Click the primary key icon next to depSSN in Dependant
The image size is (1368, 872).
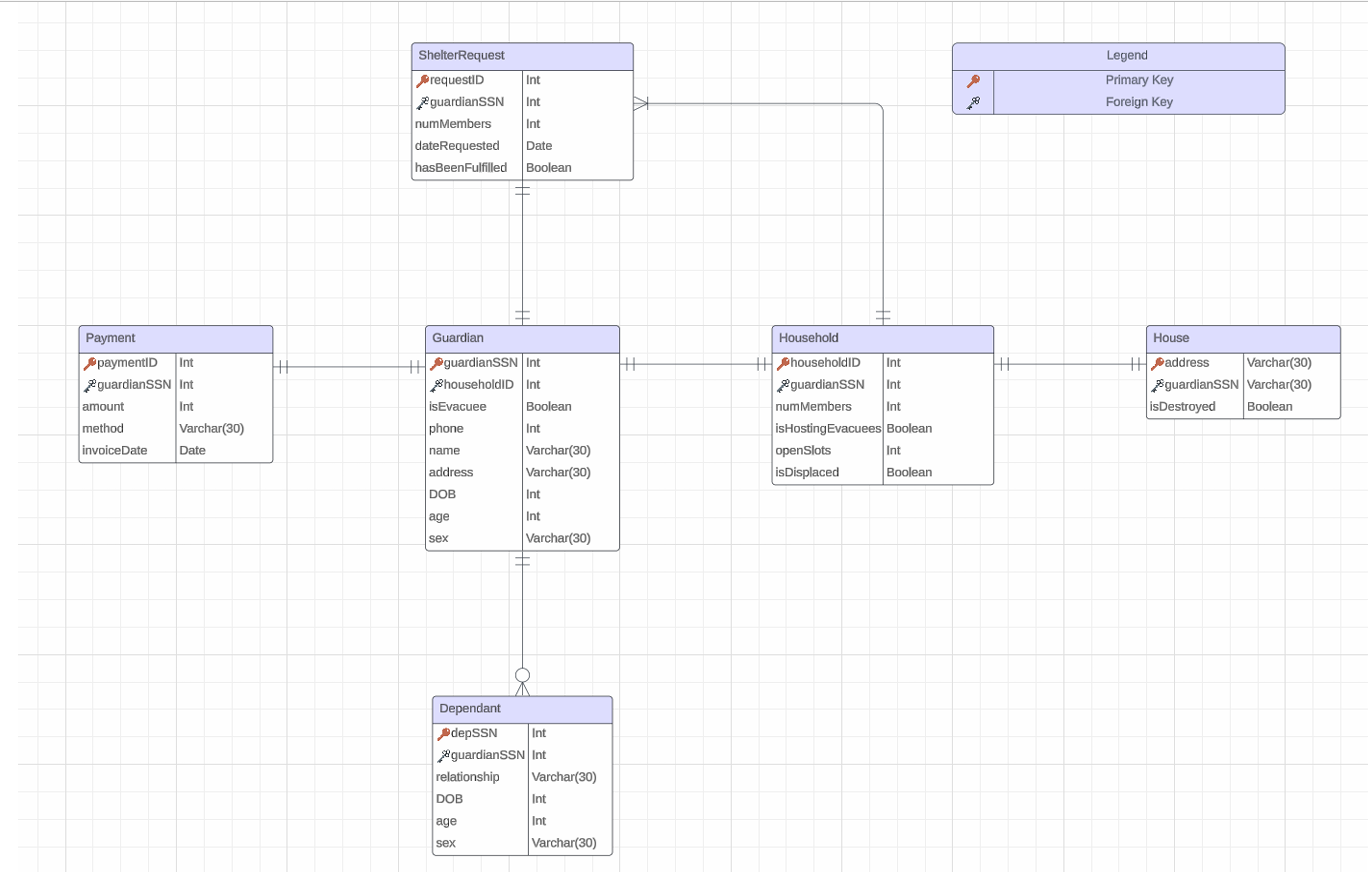click(x=444, y=733)
